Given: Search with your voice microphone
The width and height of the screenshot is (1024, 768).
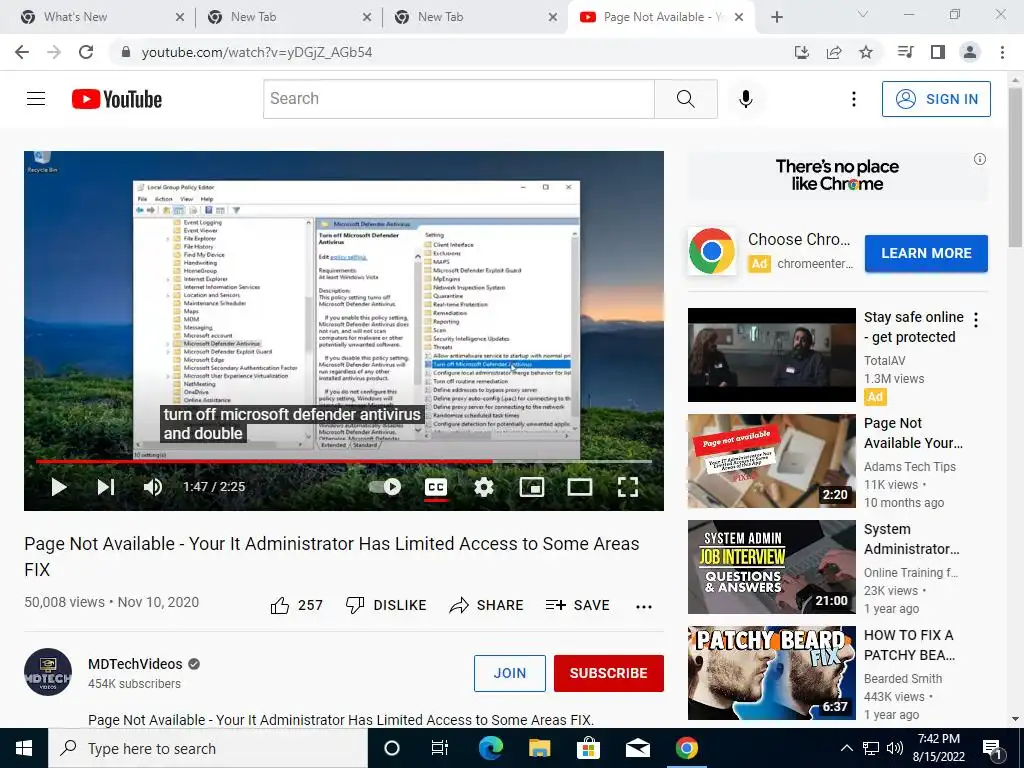Looking at the screenshot, I should [745, 99].
